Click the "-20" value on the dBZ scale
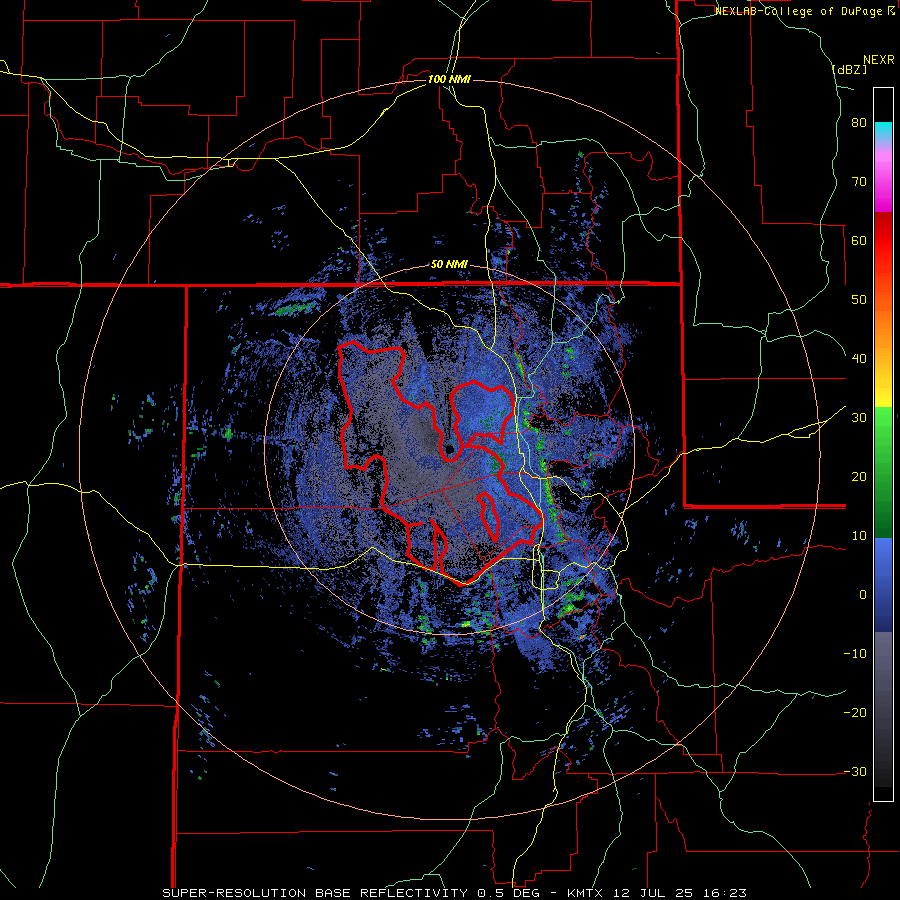Screen dimensions: 900x900 [x=855, y=713]
